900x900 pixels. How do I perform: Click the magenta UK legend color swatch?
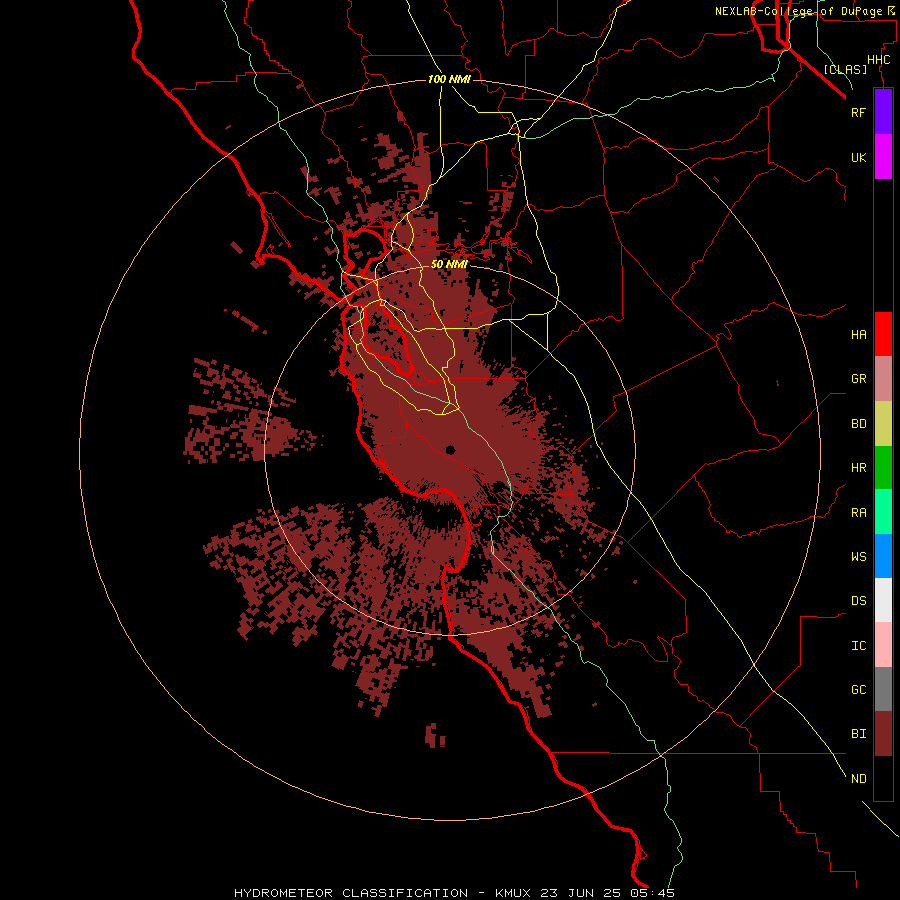tap(883, 157)
